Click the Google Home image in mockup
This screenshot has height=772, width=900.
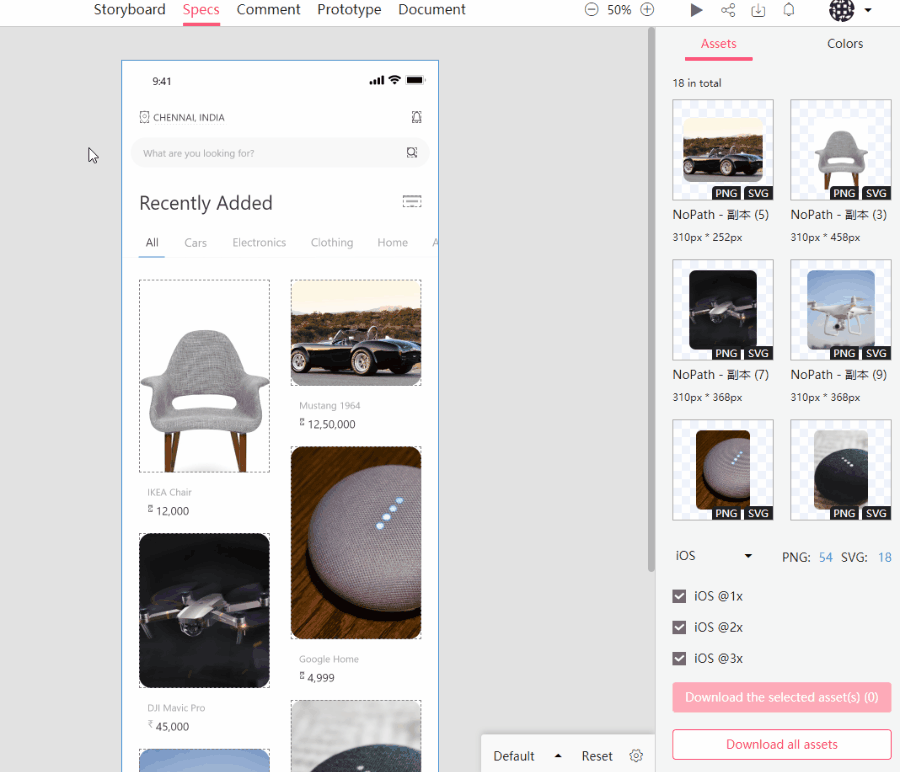[x=356, y=542]
